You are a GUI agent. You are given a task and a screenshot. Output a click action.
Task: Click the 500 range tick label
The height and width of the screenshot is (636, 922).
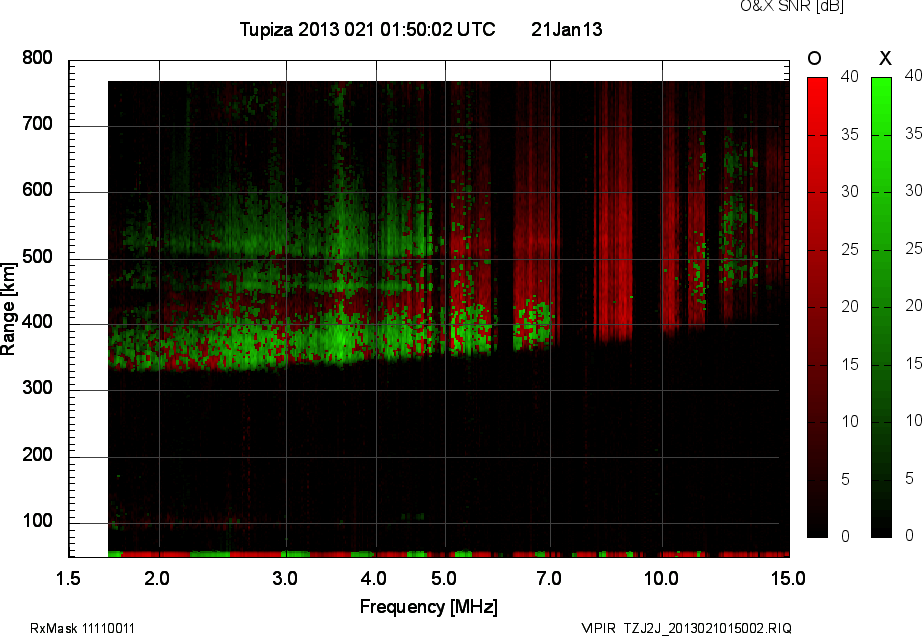(x=37, y=256)
